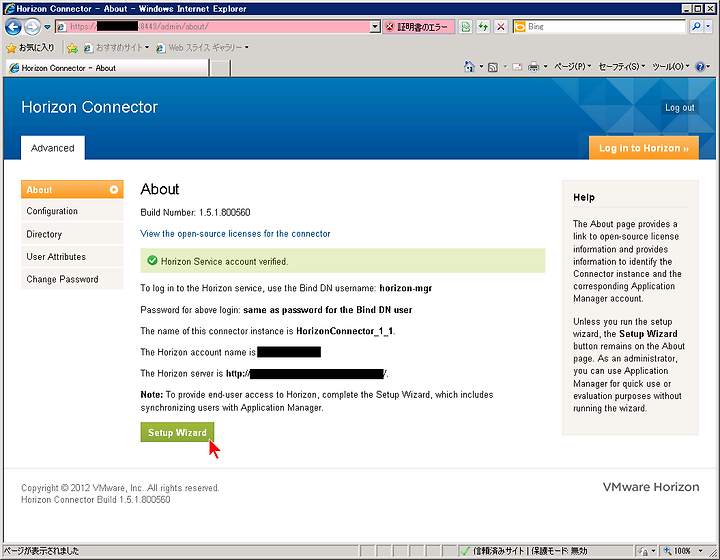This screenshot has height=560, width=720.
Task: Open the Tools (O) menu
Action: 671,67
